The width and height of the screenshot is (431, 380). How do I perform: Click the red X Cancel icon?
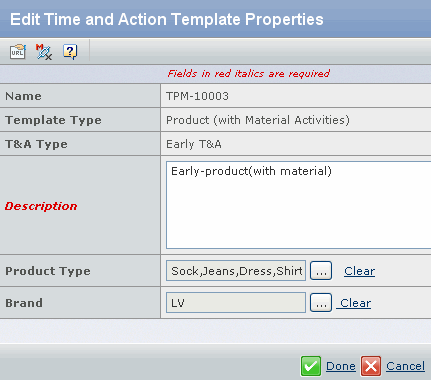[x=371, y=366]
